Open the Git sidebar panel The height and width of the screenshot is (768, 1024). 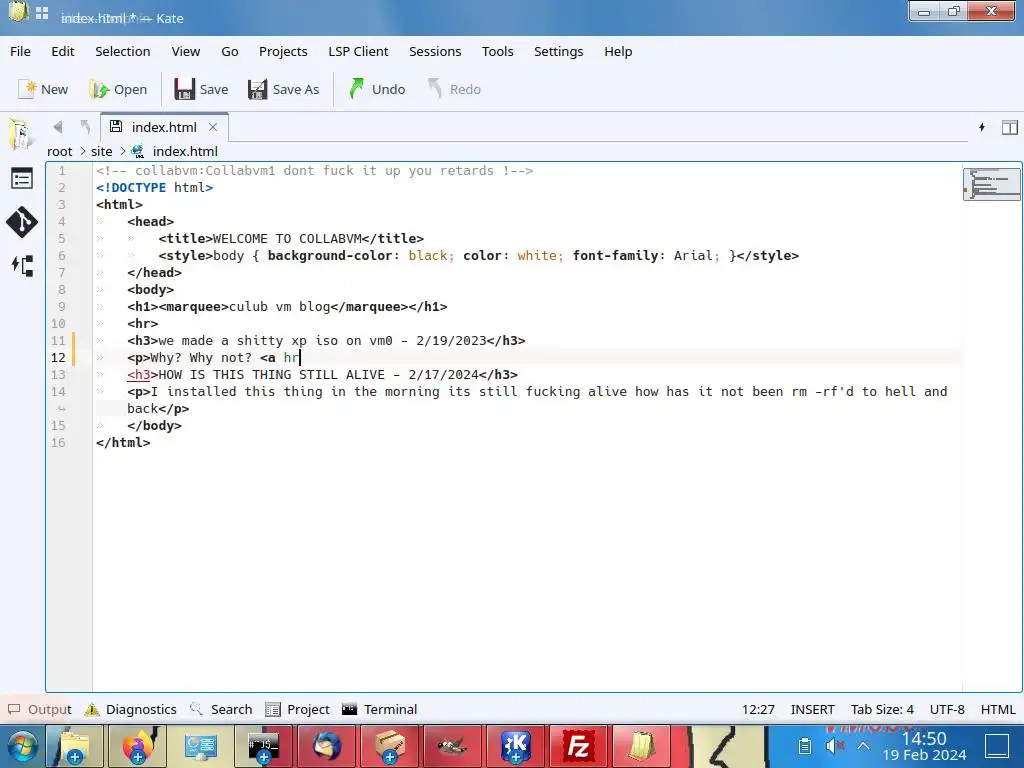pyautogui.click(x=22, y=222)
